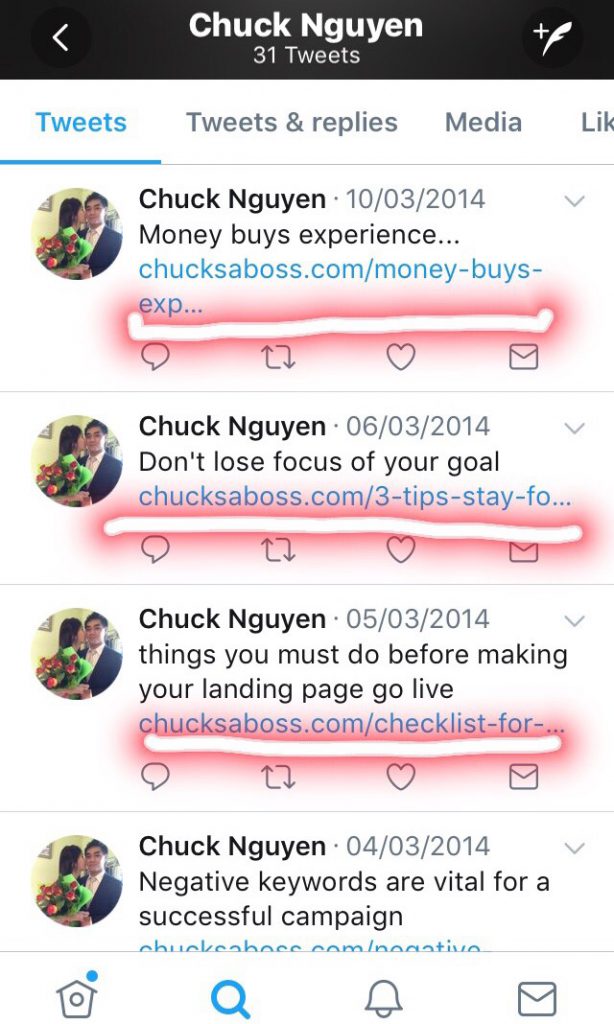Open avatar on Negative keywords tweet

pos(76,880)
